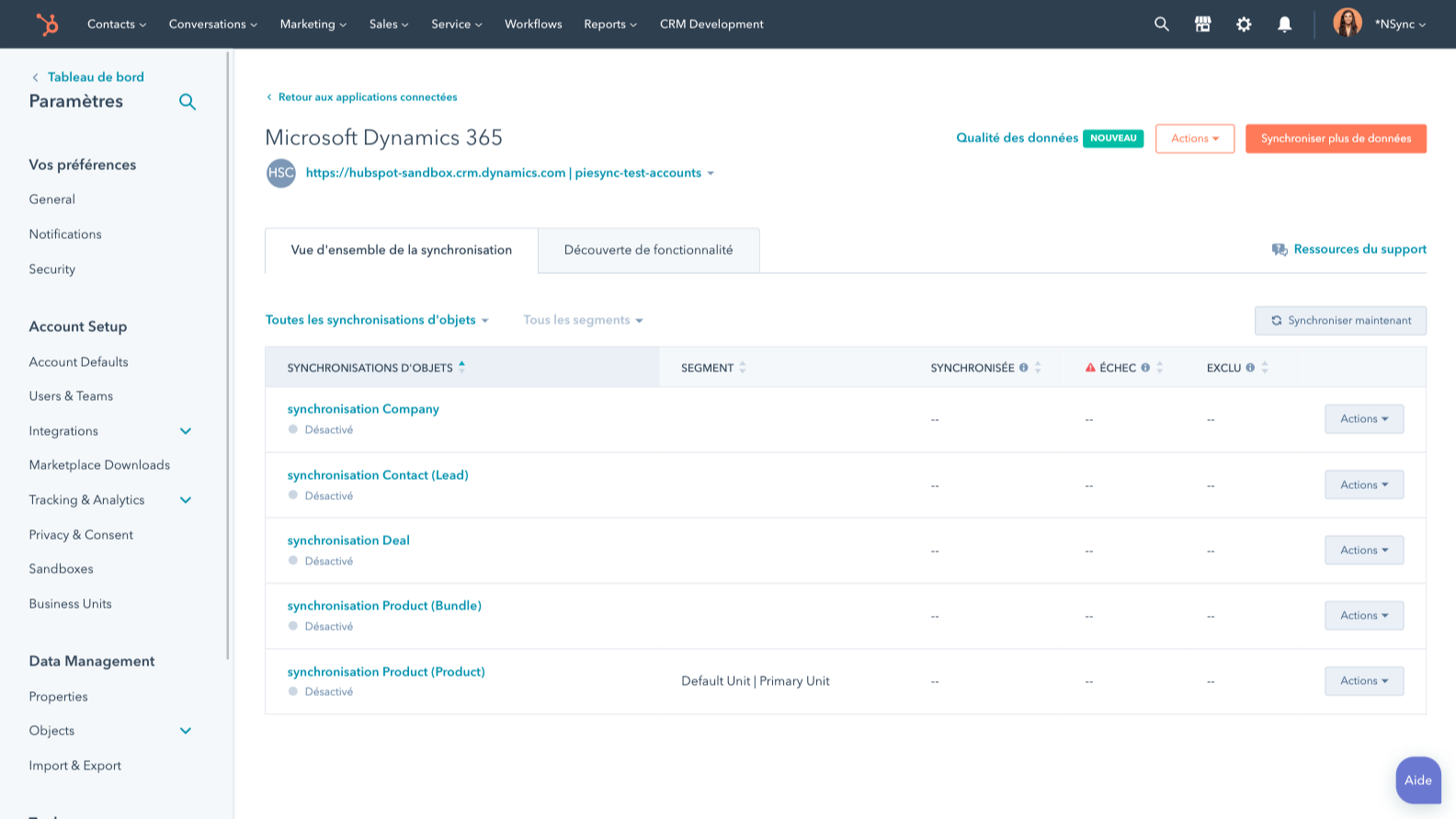Expand the Tracking & Analytics sidebar section
1456x819 pixels.
click(x=186, y=500)
